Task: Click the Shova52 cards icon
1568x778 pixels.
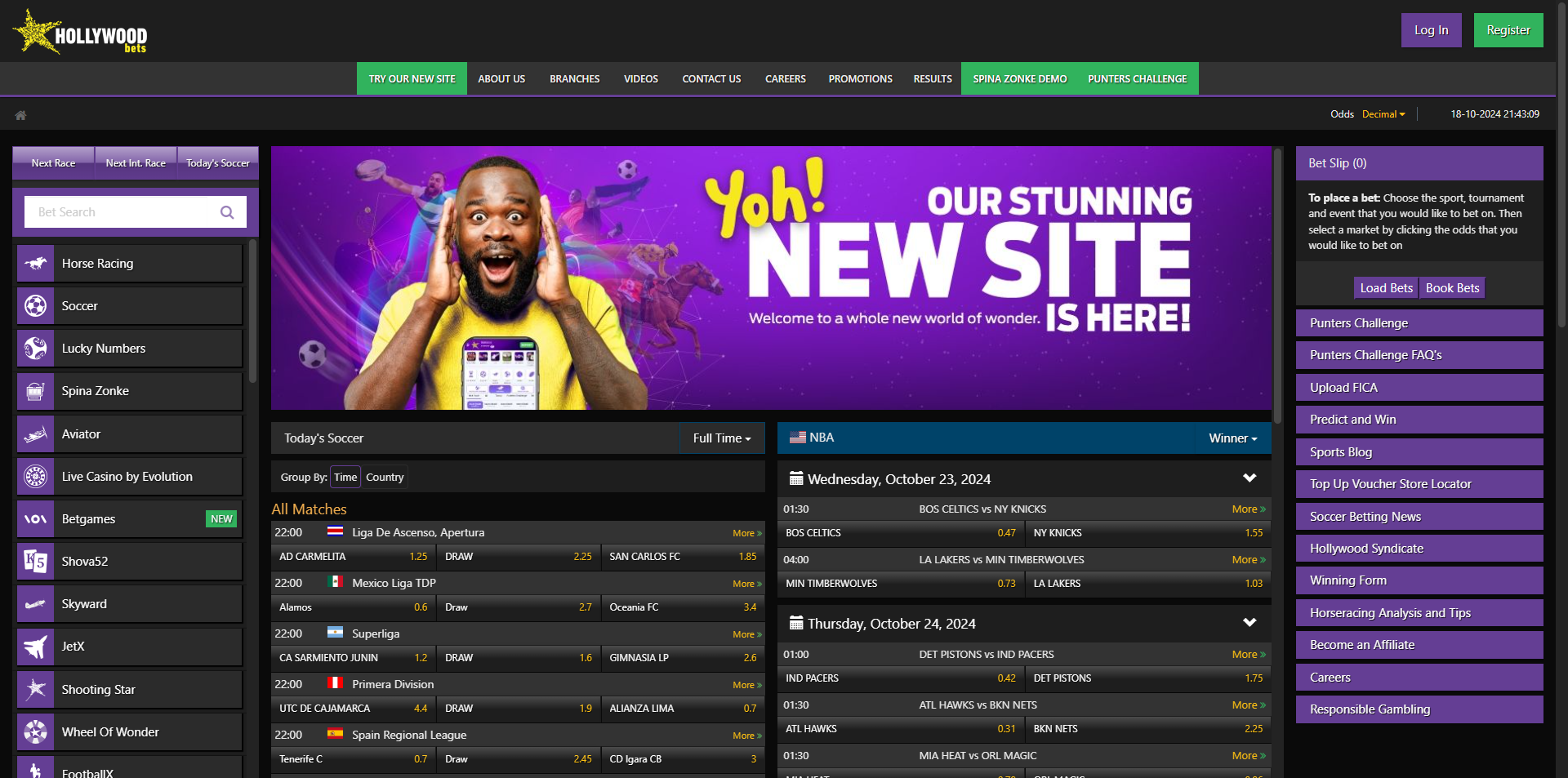Action: [x=35, y=562]
